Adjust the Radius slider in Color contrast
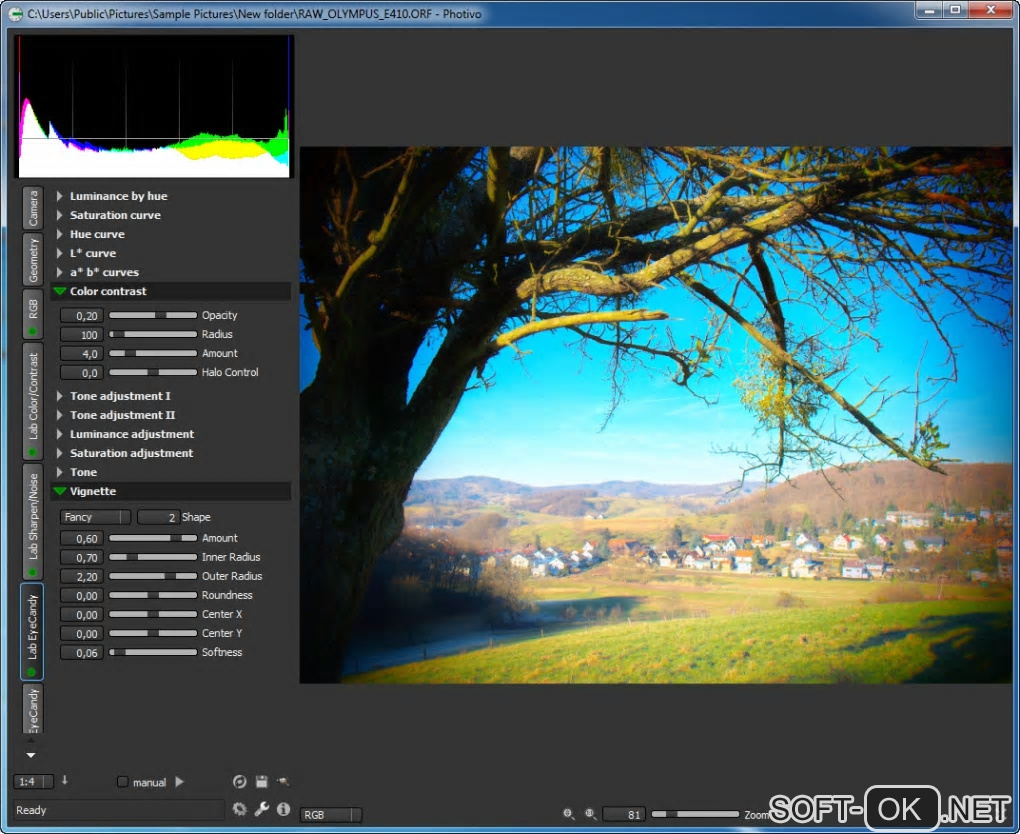The width and height of the screenshot is (1020, 834). [x=153, y=334]
